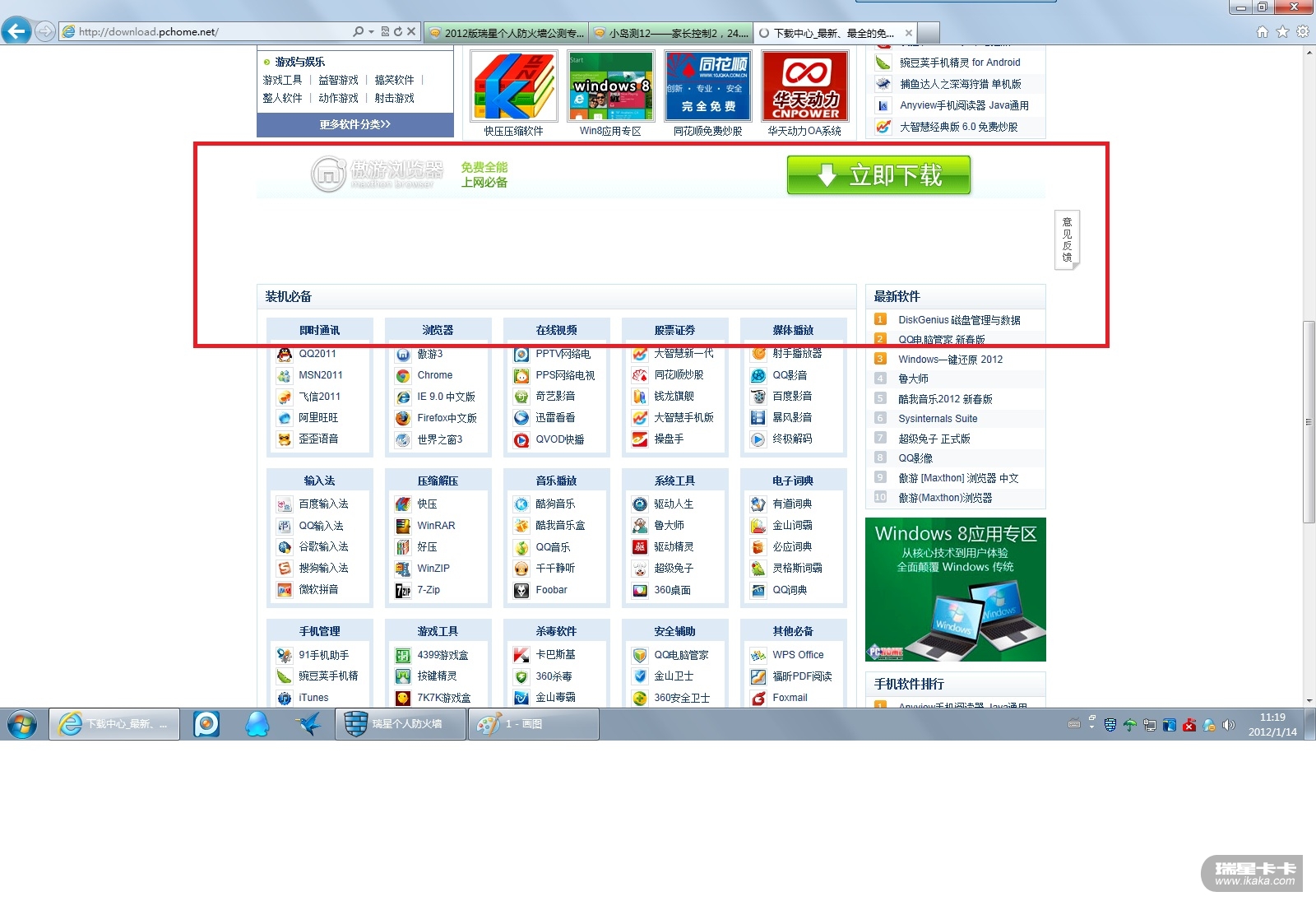The width and height of the screenshot is (1316, 901).
Task: Open the Windows Start orb
Action: (x=22, y=725)
